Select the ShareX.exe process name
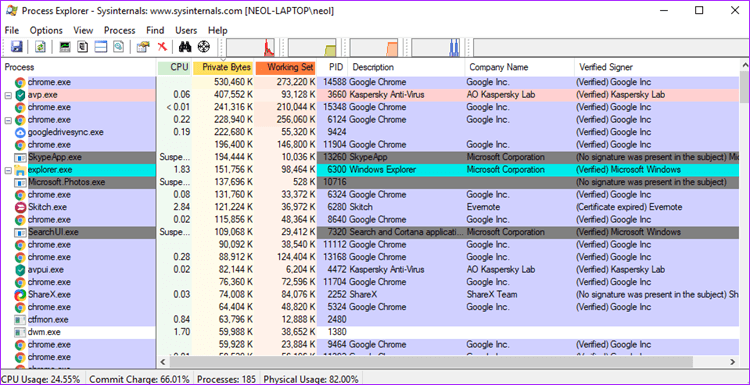This screenshot has height=385, width=750. 49,295
